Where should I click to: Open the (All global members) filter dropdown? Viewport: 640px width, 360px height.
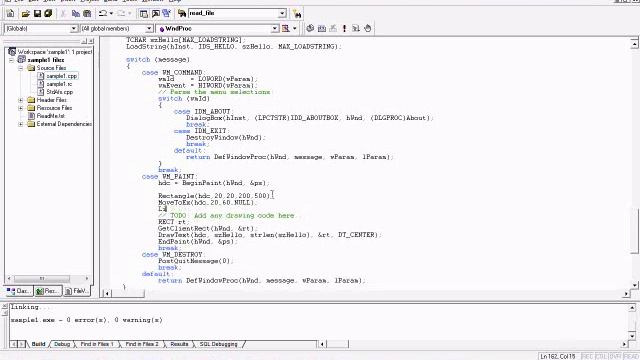pyautogui.click(x=149, y=28)
